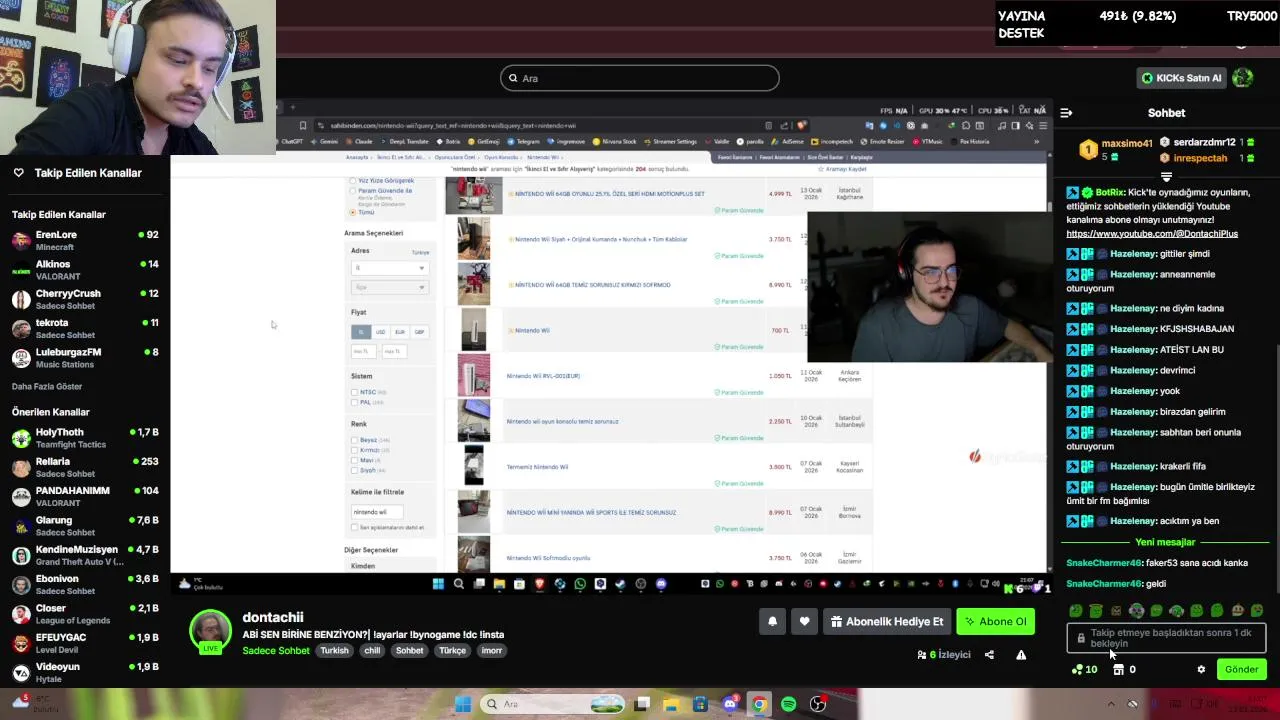1280x720 pixels.
Task: Select EUR currency tab under Fiyat
Action: pos(400,332)
